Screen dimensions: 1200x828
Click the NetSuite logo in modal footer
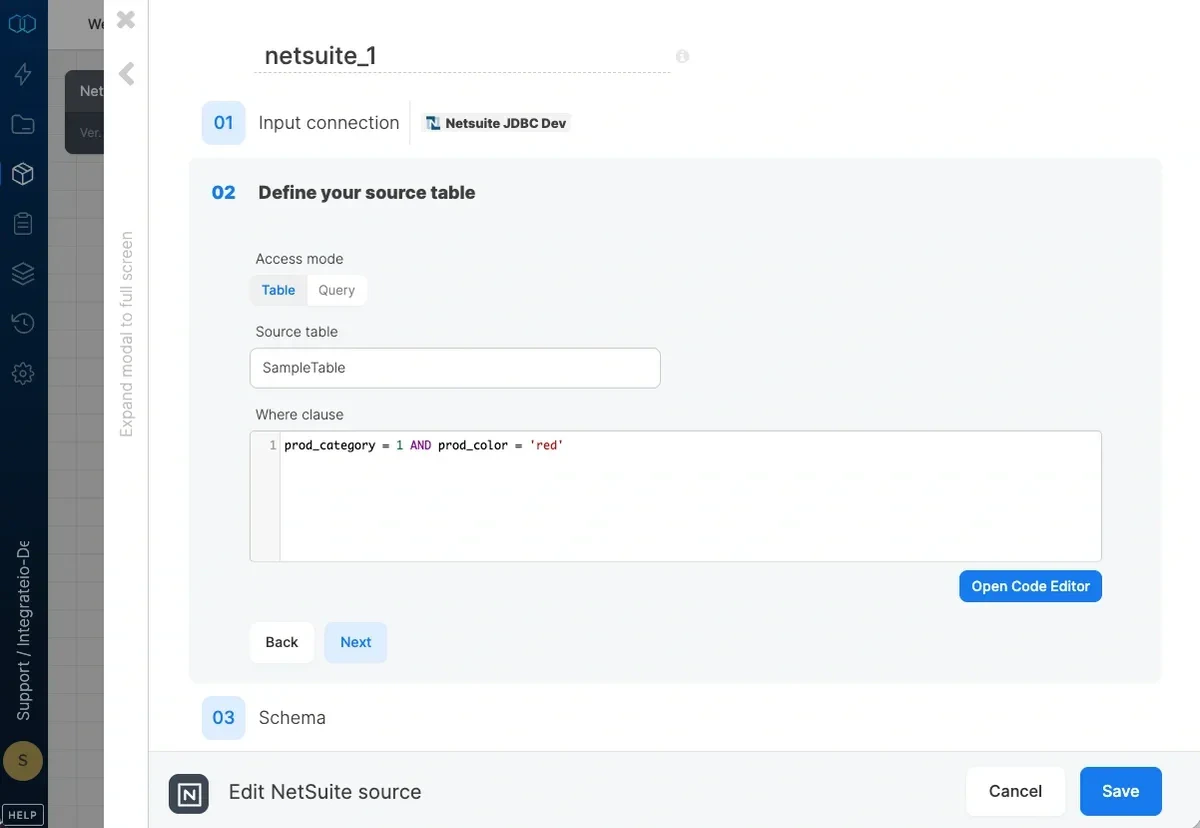point(187,791)
